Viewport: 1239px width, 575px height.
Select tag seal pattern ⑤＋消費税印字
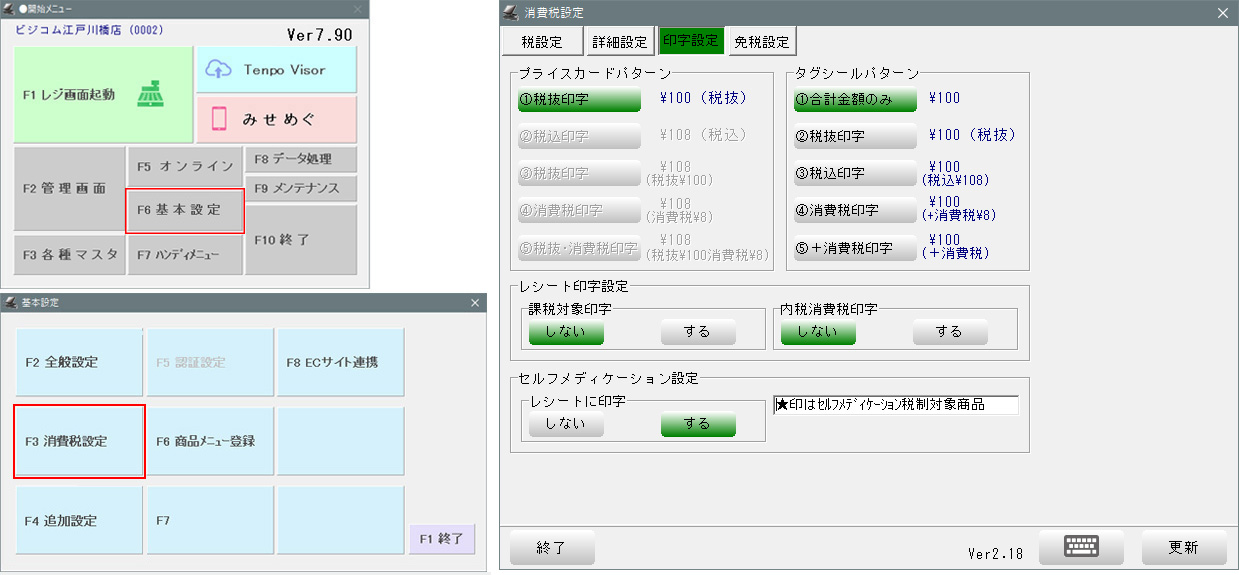(x=854, y=247)
